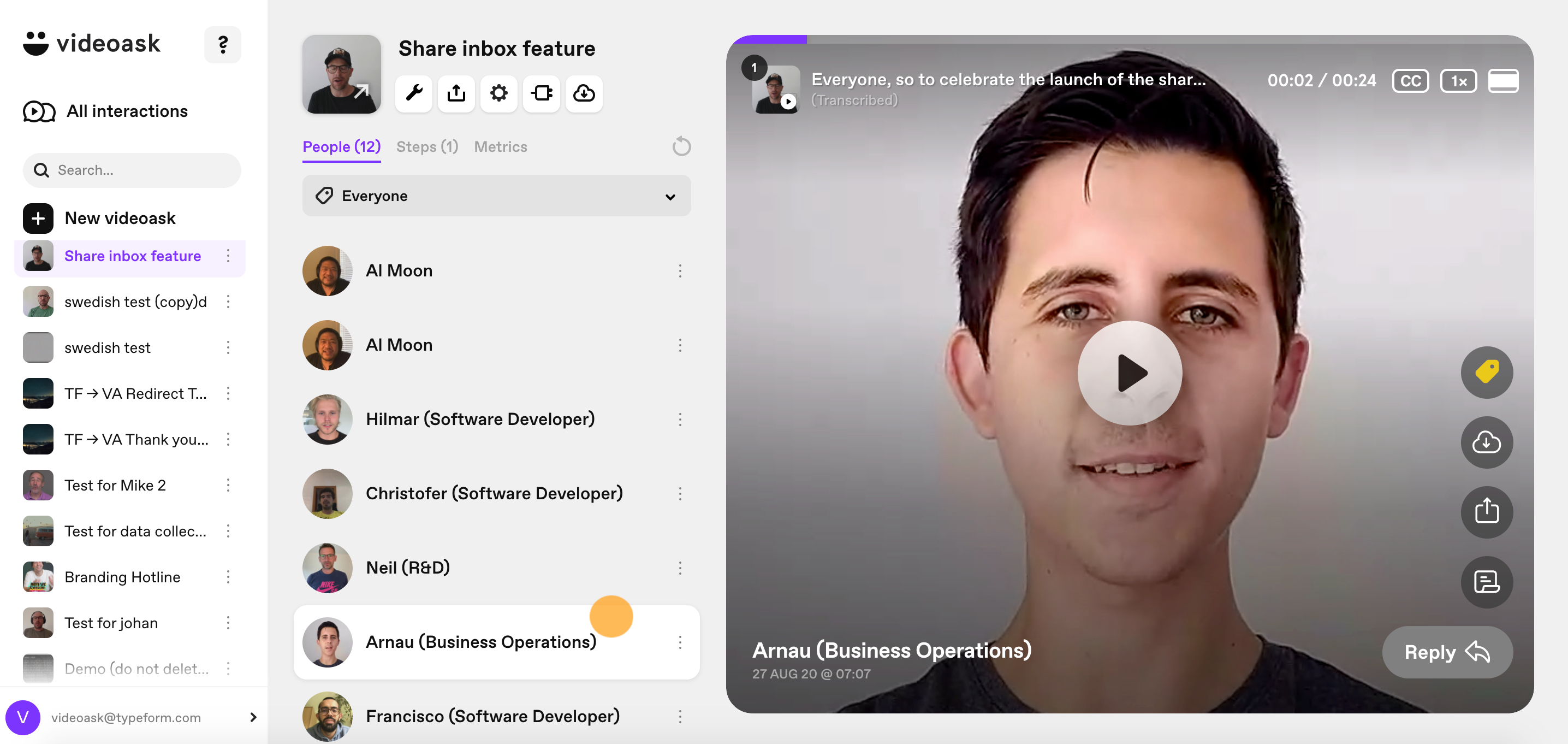
Task: Play the video response
Action: 1130,373
